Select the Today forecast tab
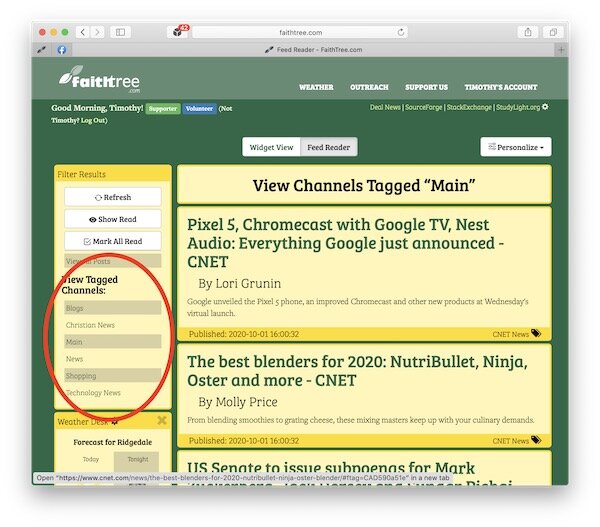 tap(91, 460)
